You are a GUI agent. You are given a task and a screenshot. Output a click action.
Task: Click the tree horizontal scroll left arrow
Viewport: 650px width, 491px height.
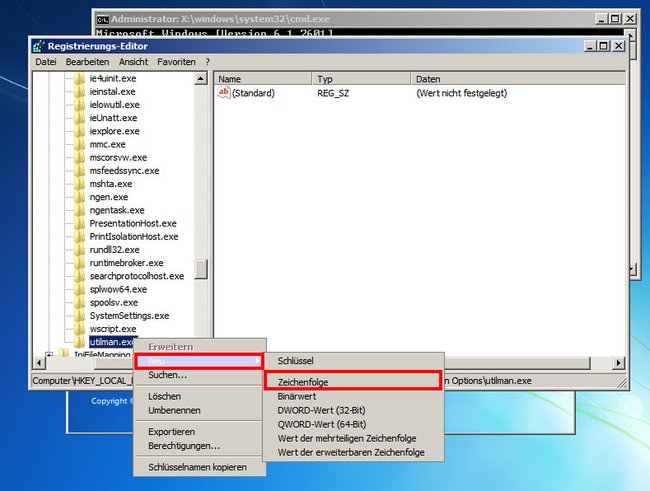[39, 363]
